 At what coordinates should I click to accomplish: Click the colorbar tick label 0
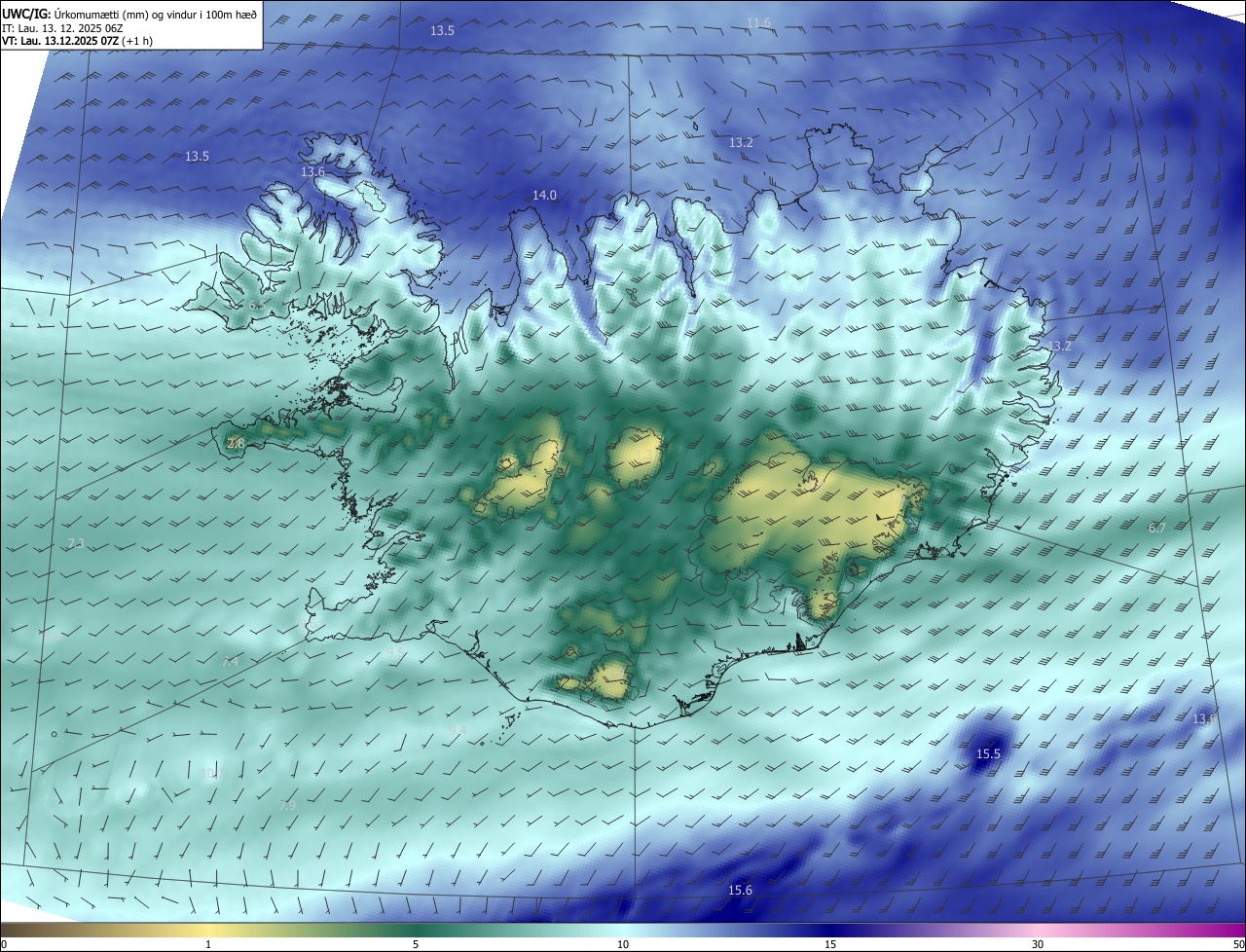(x=4, y=944)
